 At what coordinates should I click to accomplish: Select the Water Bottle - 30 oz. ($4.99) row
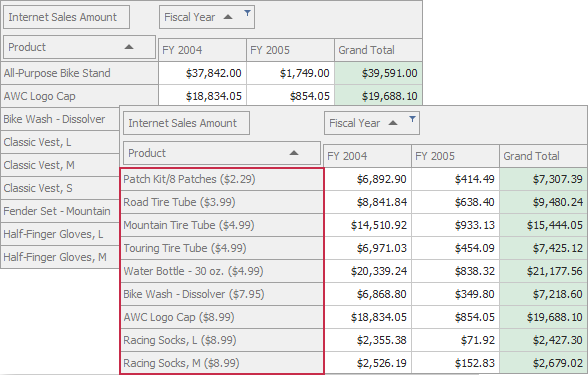pyautogui.click(x=222, y=271)
